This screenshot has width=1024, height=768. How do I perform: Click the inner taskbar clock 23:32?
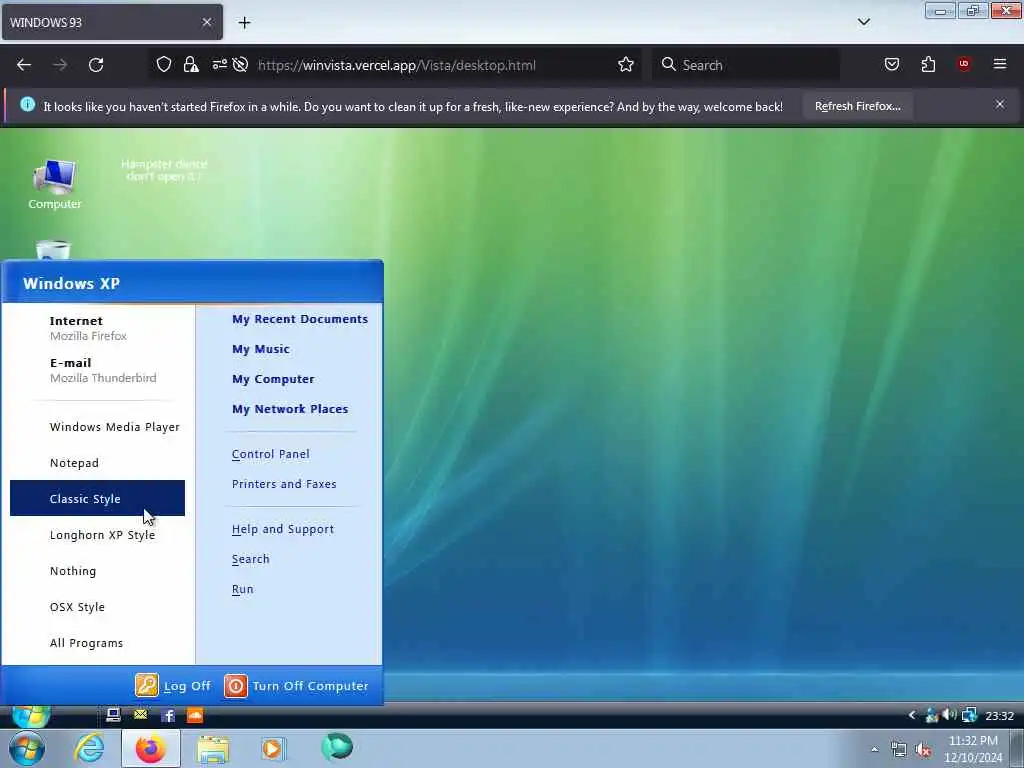(999, 716)
